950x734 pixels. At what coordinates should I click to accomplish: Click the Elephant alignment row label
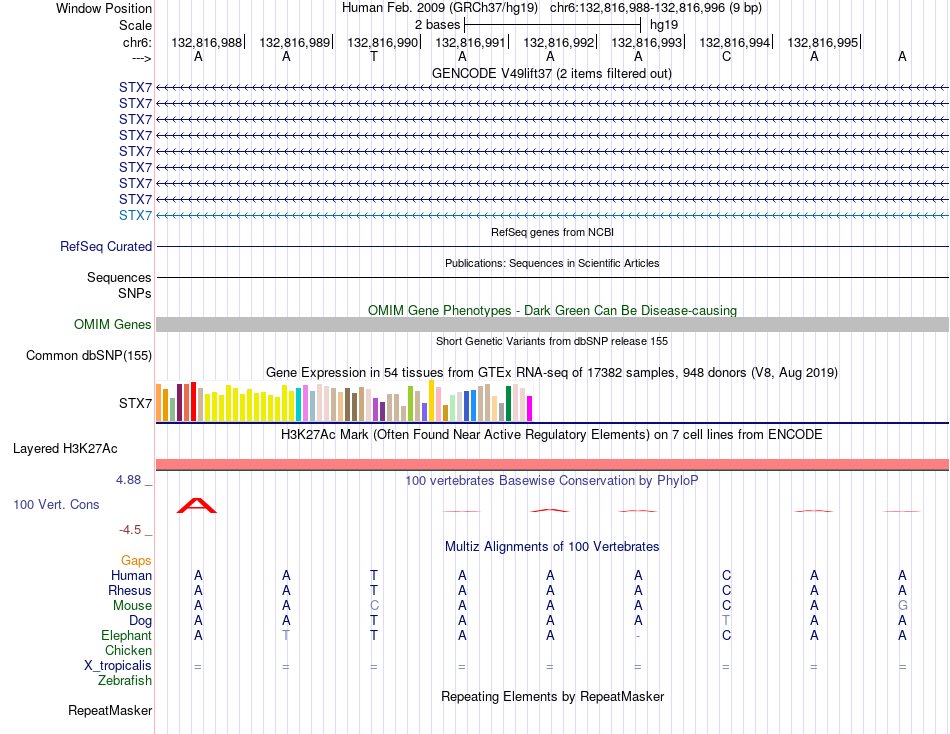tap(127, 635)
